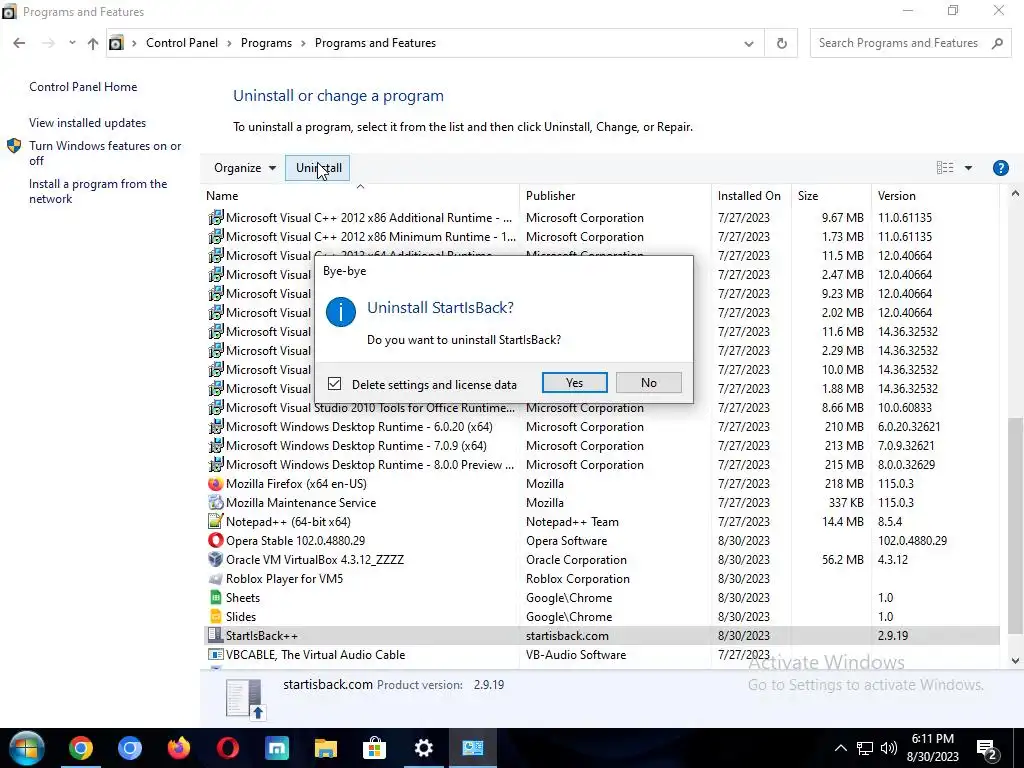
Task: Click the volume speaker tray icon
Action: pyautogui.click(x=888, y=748)
